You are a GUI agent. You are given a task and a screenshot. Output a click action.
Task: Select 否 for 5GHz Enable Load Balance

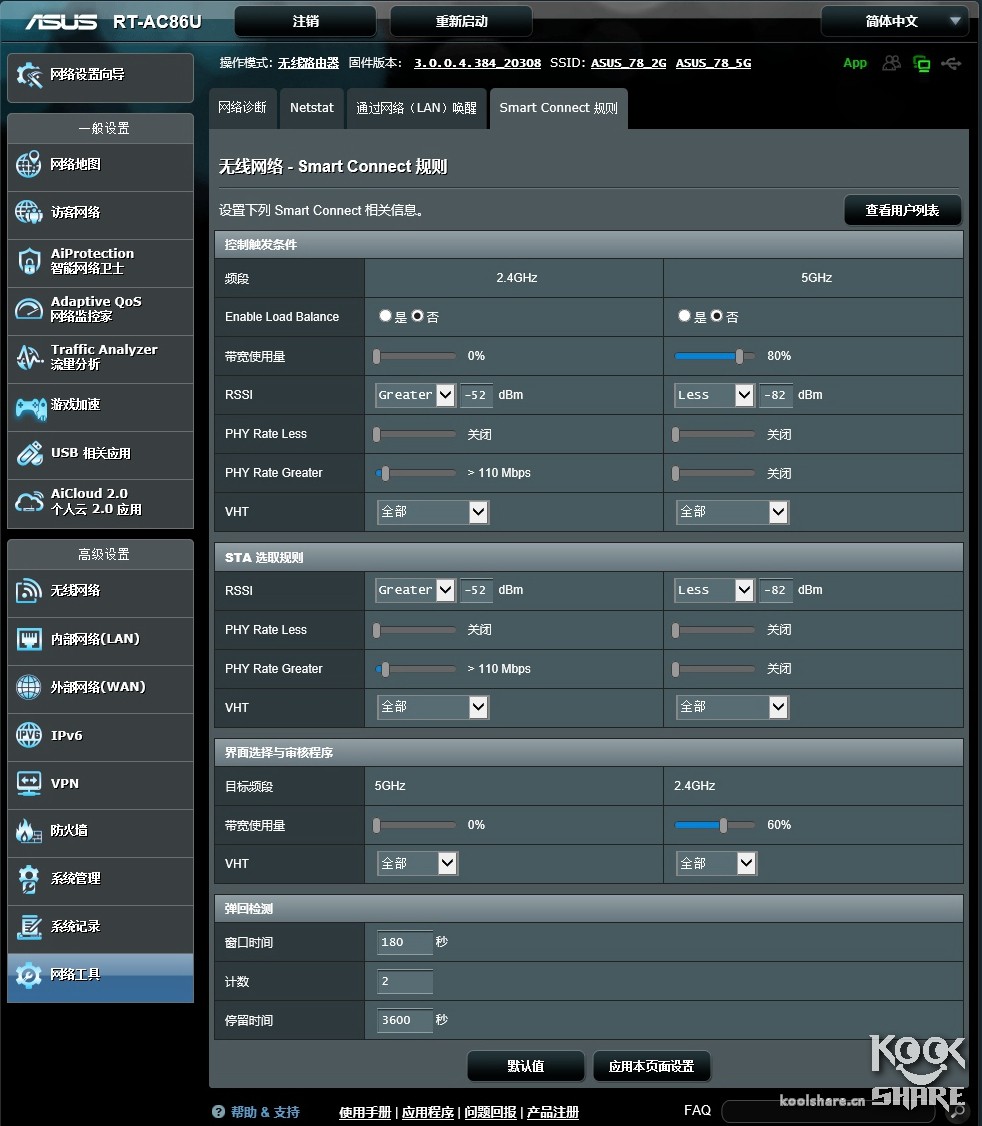pyautogui.click(x=716, y=316)
